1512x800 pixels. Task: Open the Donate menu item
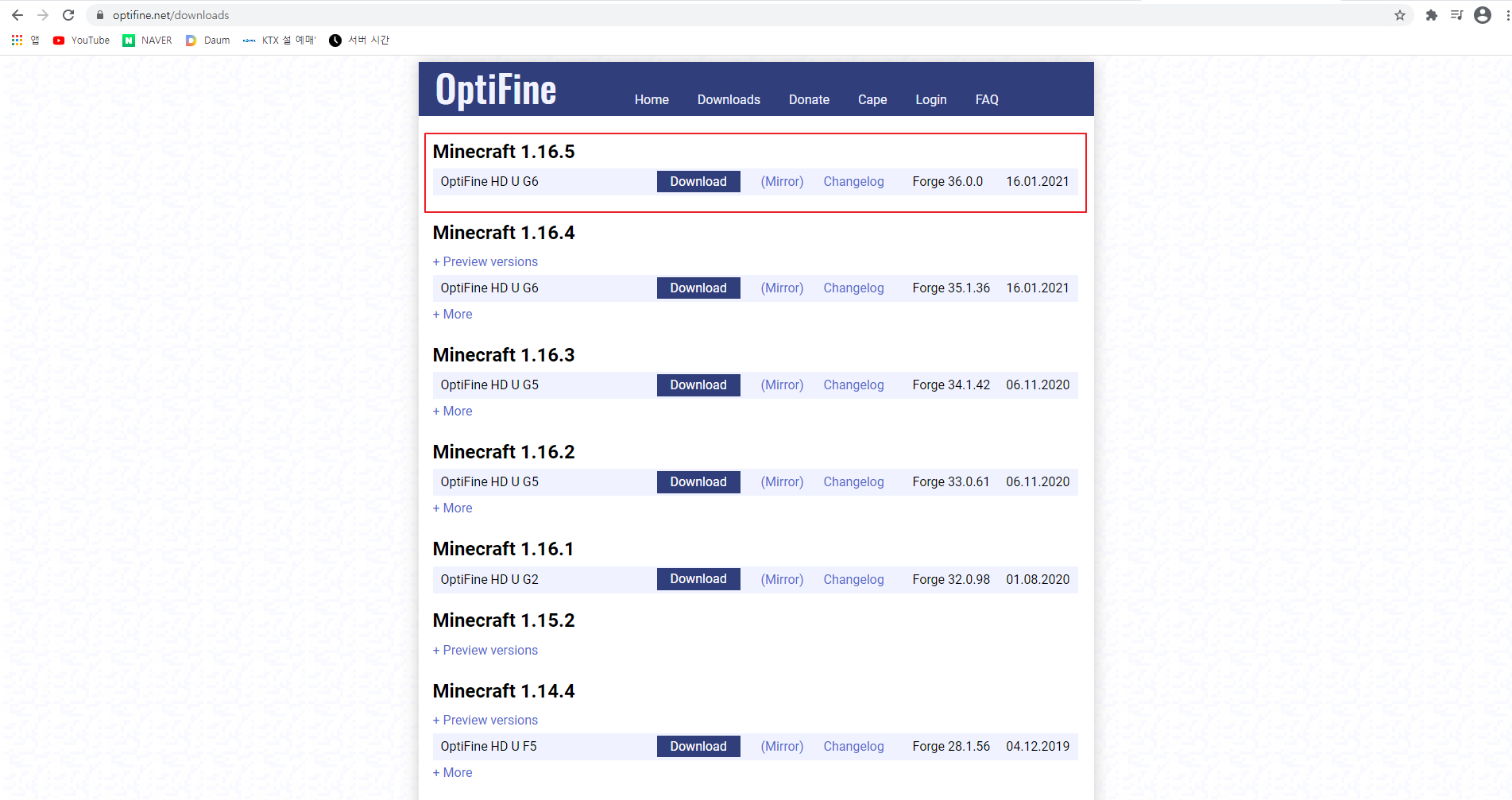[x=809, y=99]
